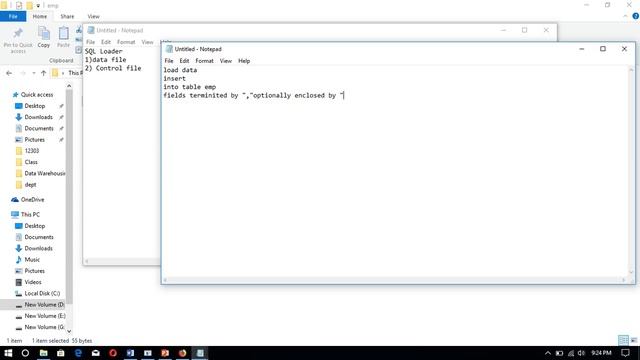Open Format menu in back Notepad window
640x360 pixels.
[126, 42]
